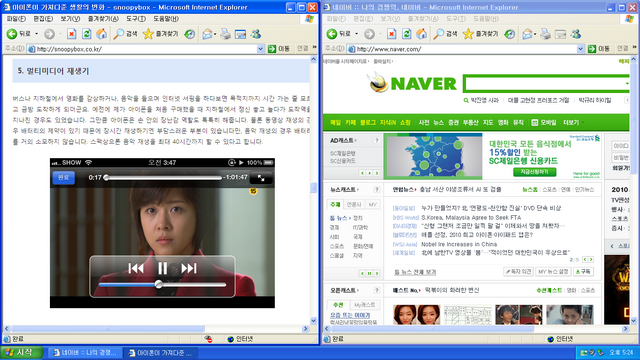Refresh the snoopybox page
The width and height of the screenshot is (640, 360).
click(87, 34)
